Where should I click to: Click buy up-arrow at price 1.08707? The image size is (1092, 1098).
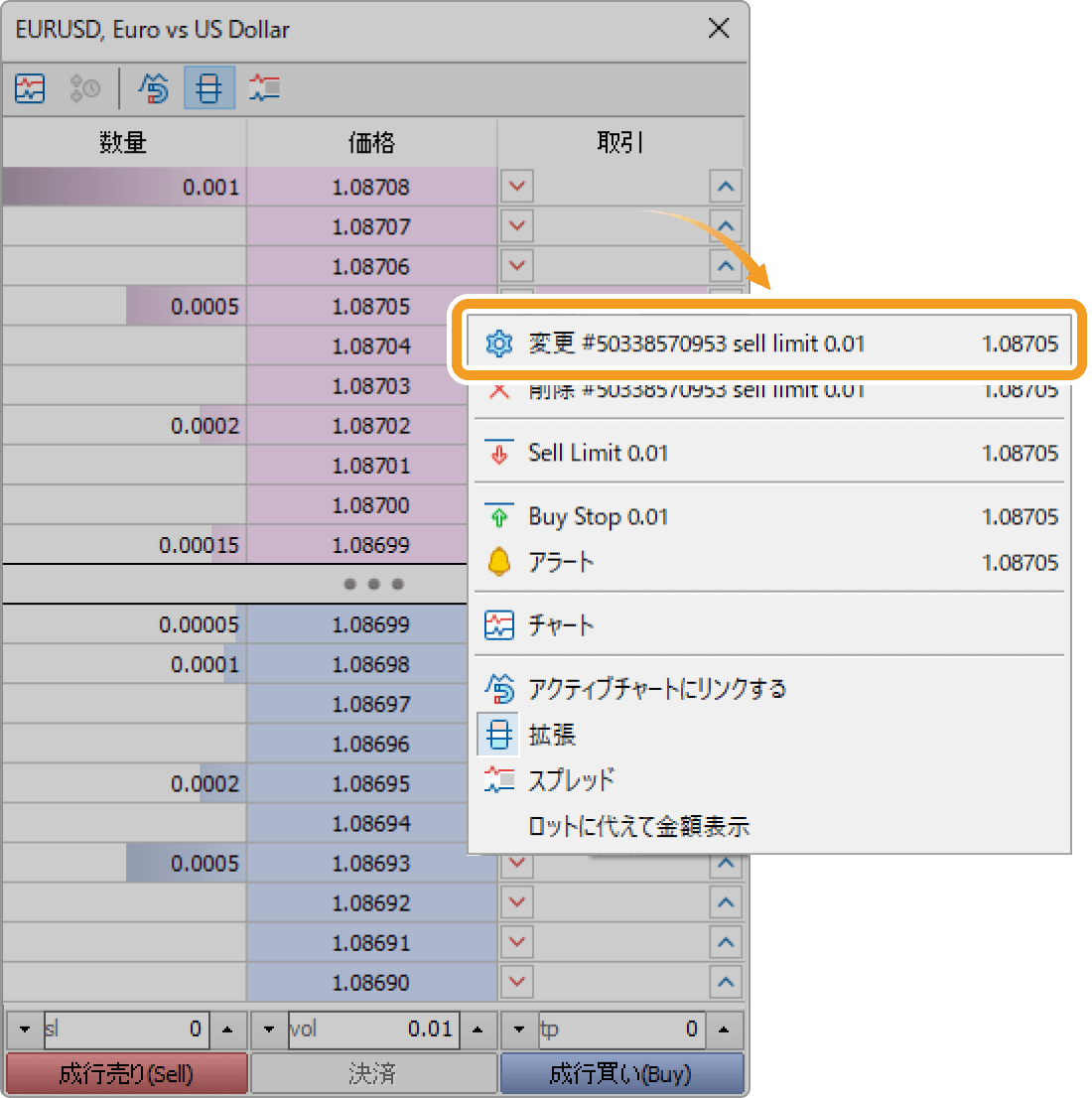coord(726,226)
